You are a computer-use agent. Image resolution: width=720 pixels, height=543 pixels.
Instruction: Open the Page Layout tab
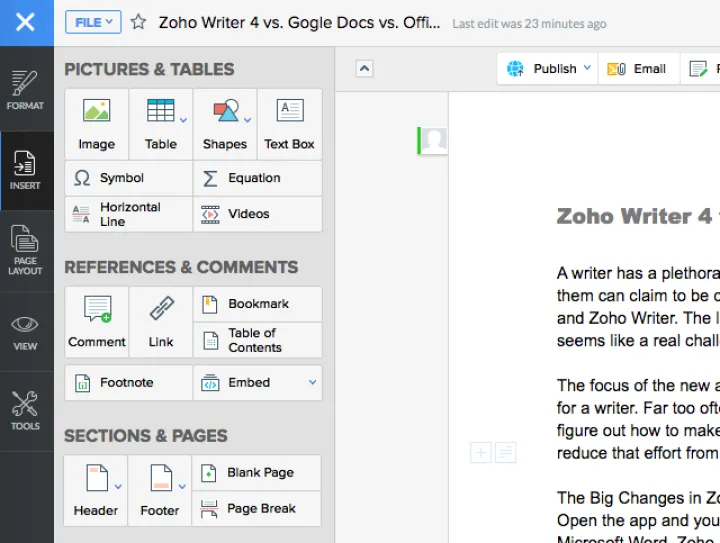tap(26, 251)
